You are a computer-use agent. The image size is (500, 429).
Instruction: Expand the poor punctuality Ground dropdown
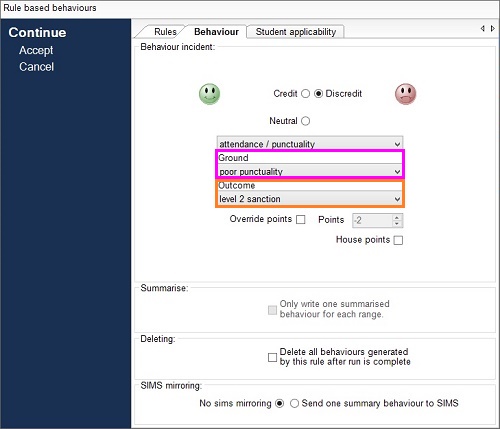(x=310, y=171)
